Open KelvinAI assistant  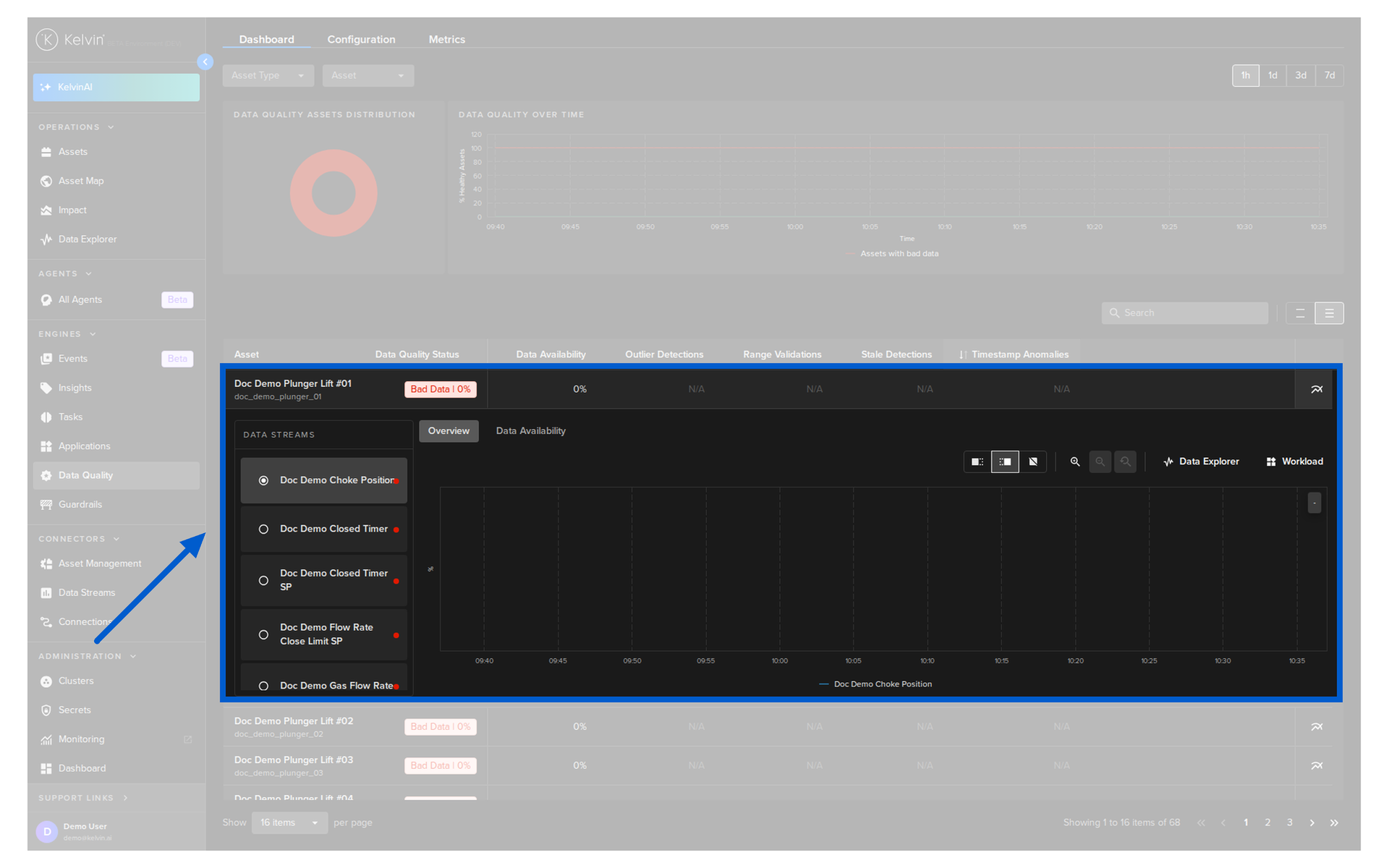116,87
